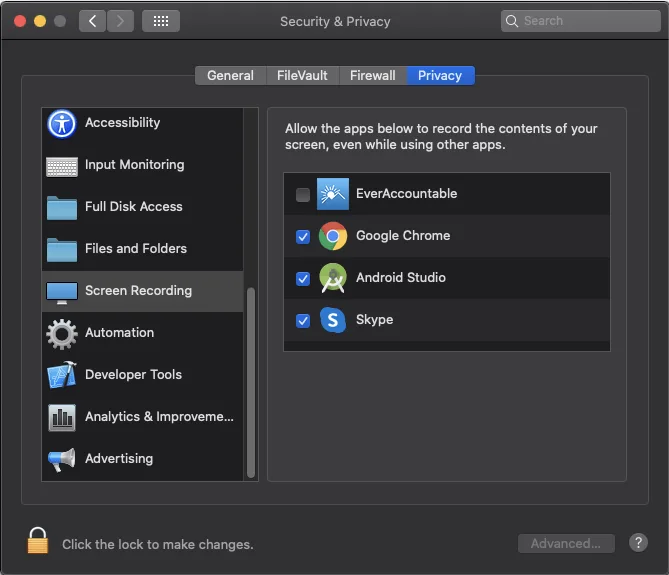The image size is (669, 575).
Task: Click the Skype app icon
Action: pyautogui.click(x=332, y=320)
